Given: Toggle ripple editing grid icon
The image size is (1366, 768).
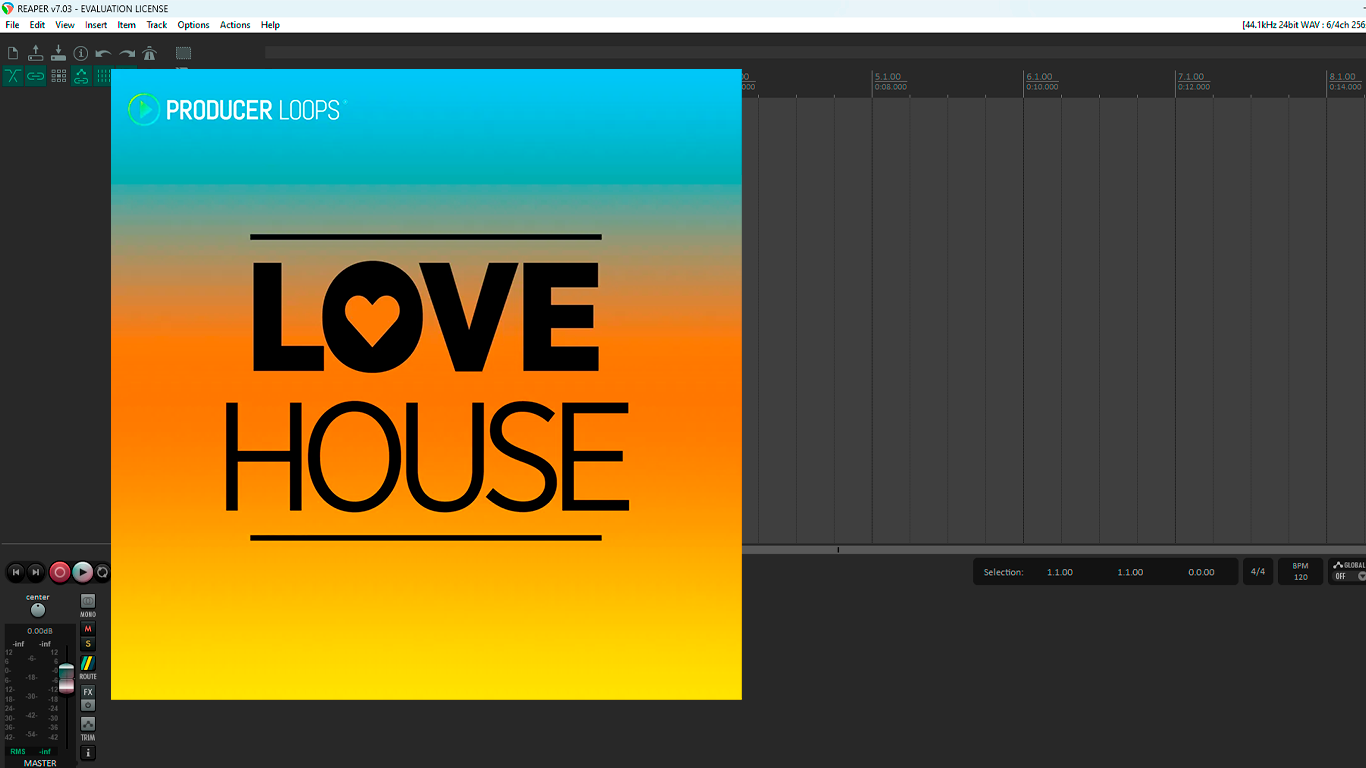Looking at the screenshot, I should click(x=59, y=76).
